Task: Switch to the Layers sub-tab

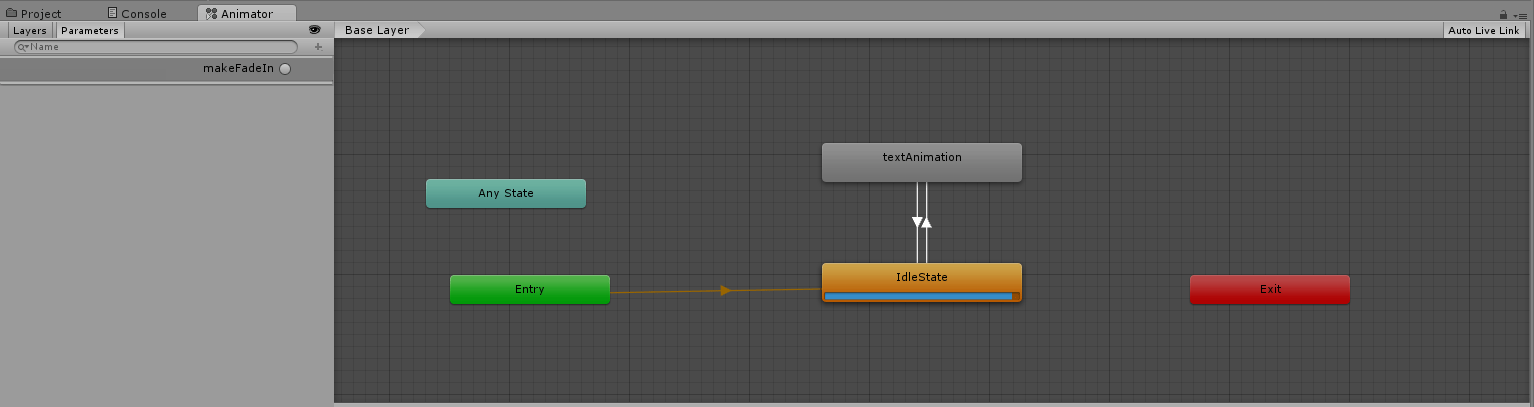Action: click(29, 31)
